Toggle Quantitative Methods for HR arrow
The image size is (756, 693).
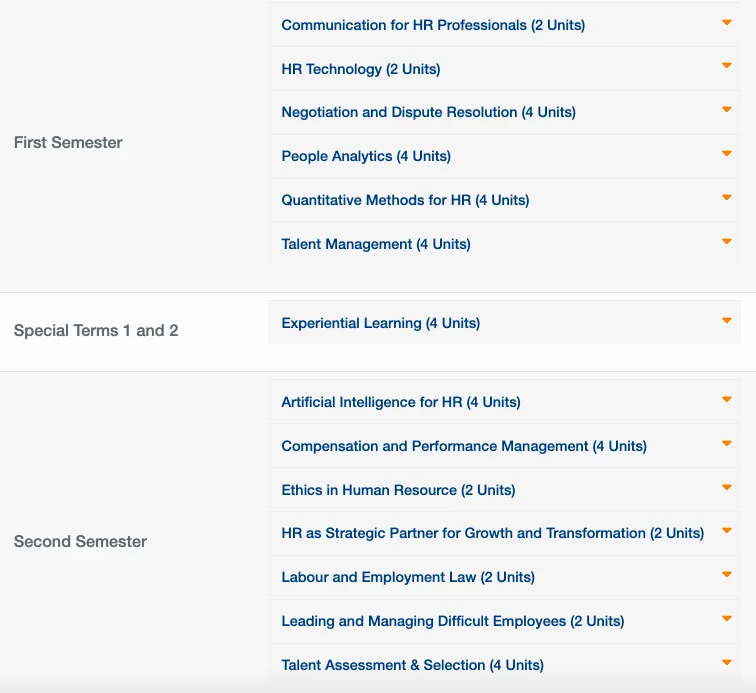click(x=727, y=198)
